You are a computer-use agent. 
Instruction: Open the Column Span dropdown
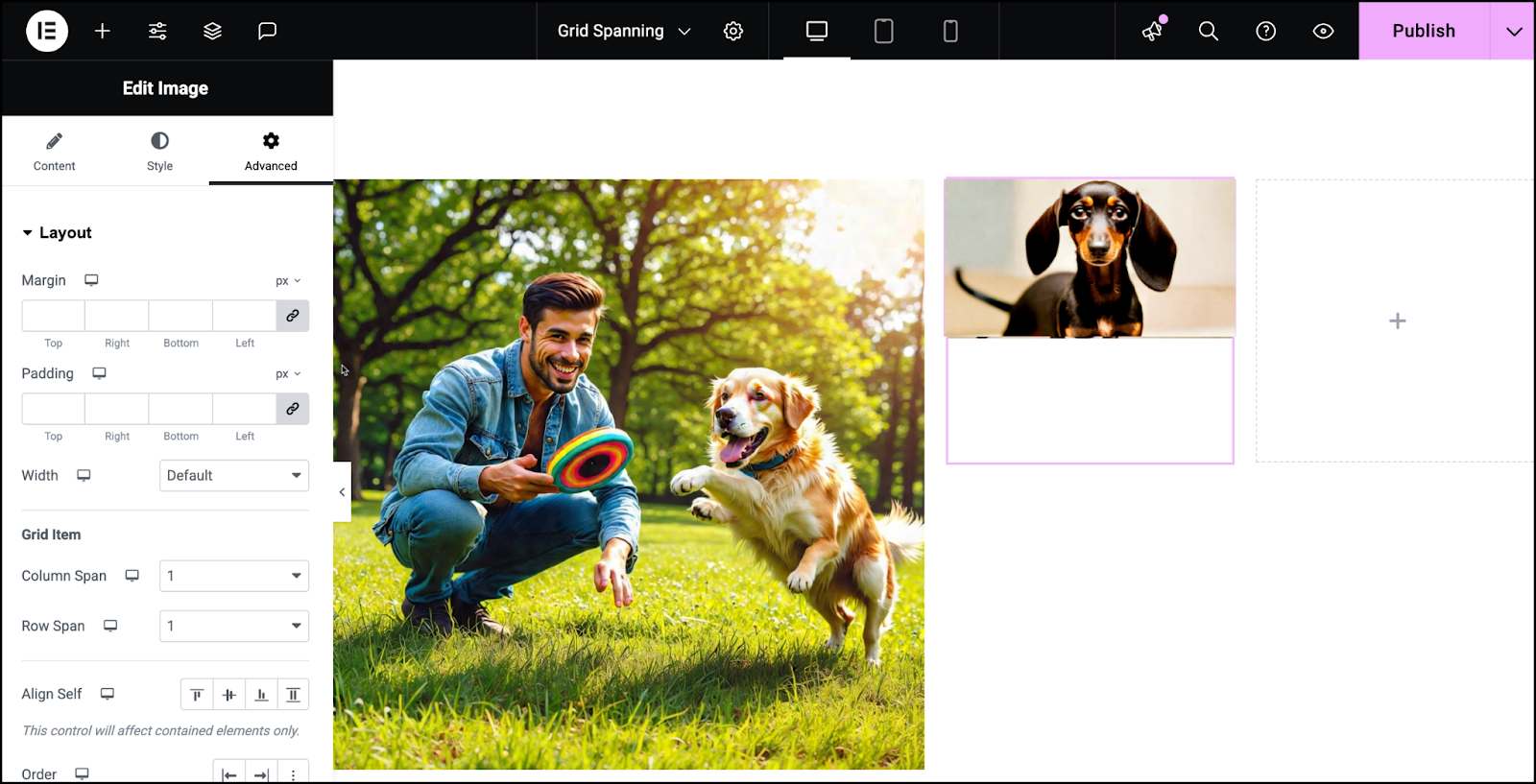tap(234, 576)
